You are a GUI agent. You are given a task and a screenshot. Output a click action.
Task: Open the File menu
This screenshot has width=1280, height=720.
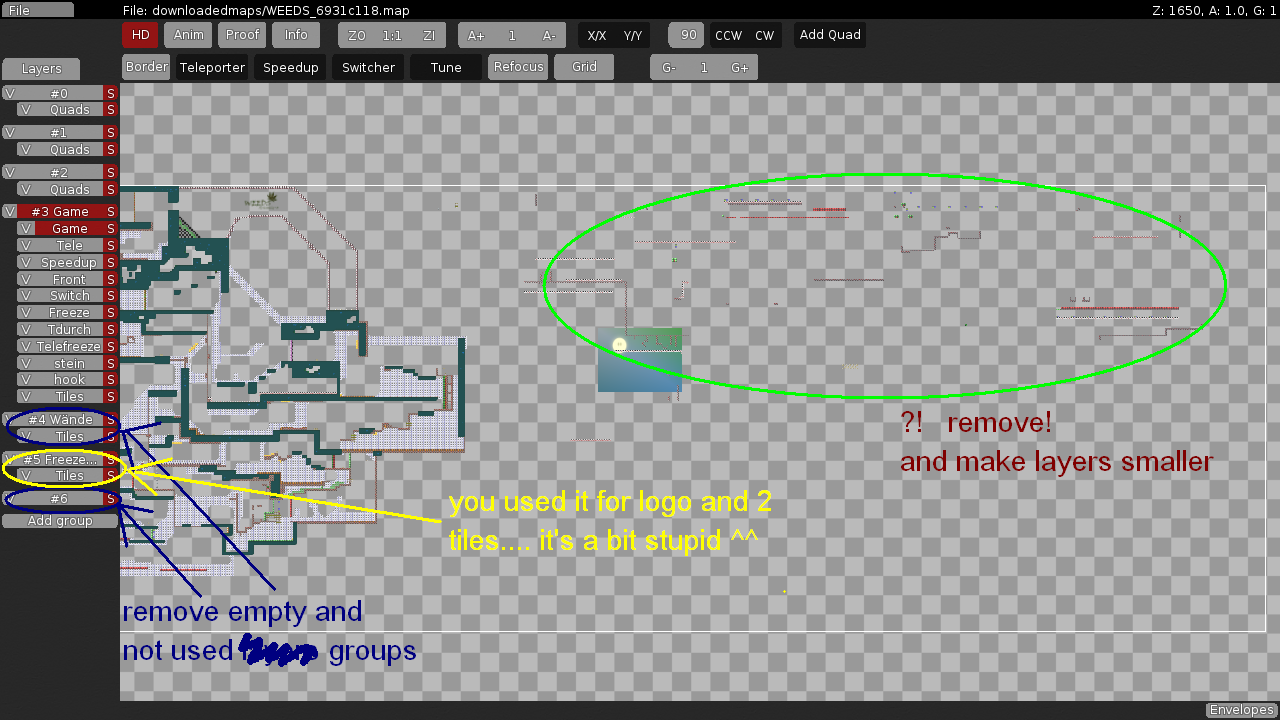(37, 10)
